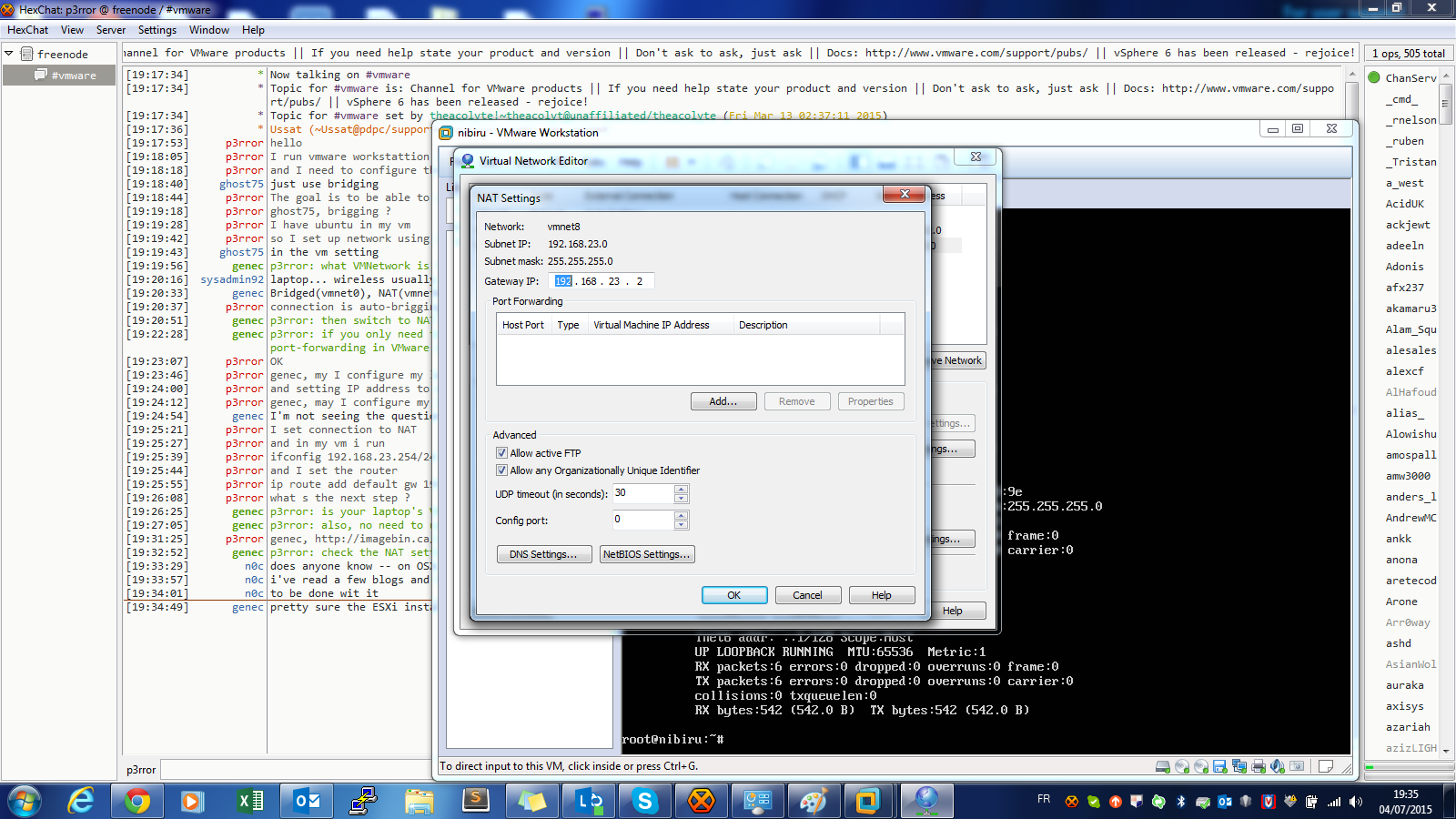This screenshot has width=1456, height=819.
Task: Click the volume speaker tray icon
Action: [1356, 802]
